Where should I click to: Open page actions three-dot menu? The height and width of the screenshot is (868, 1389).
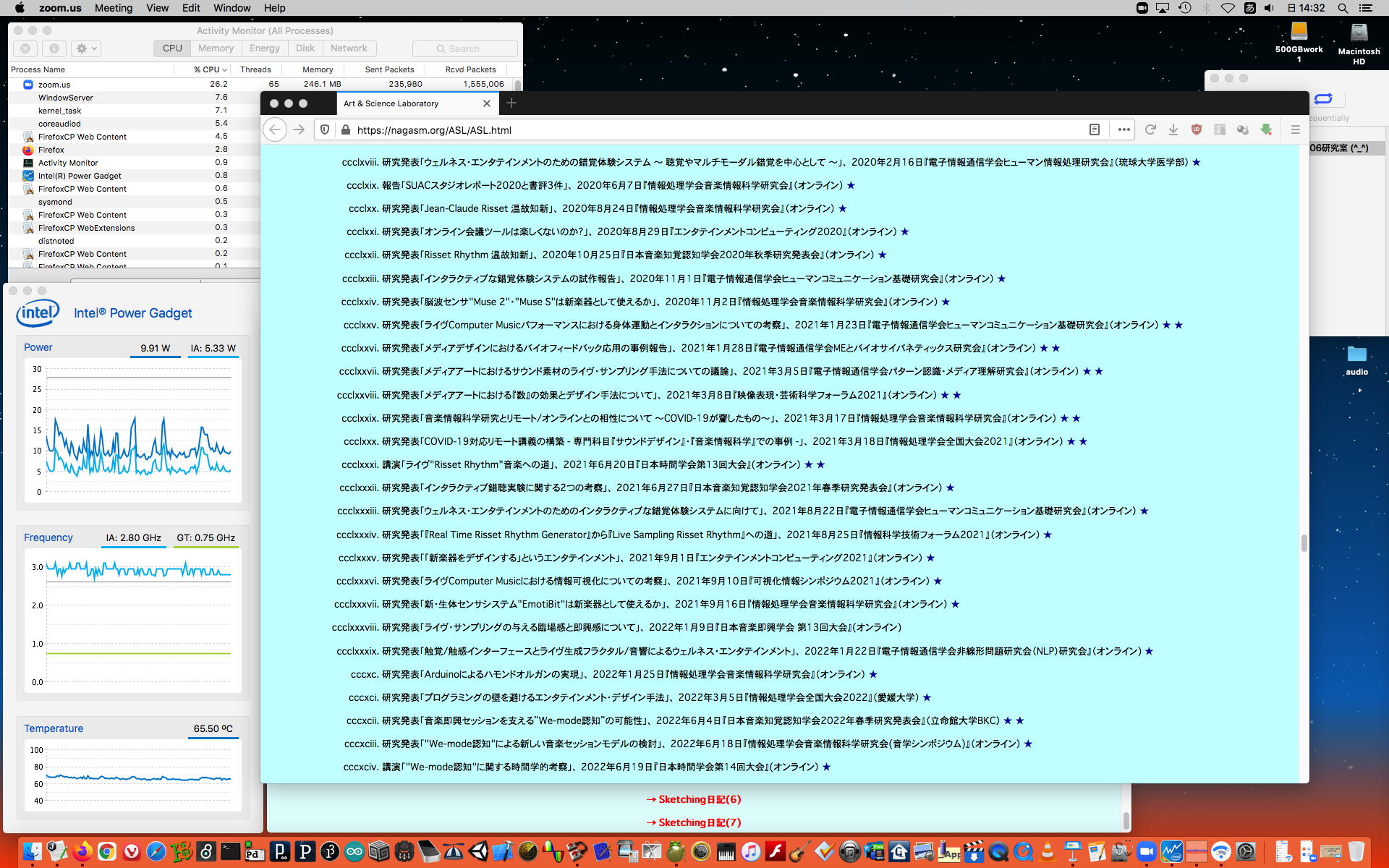[1123, 129]
